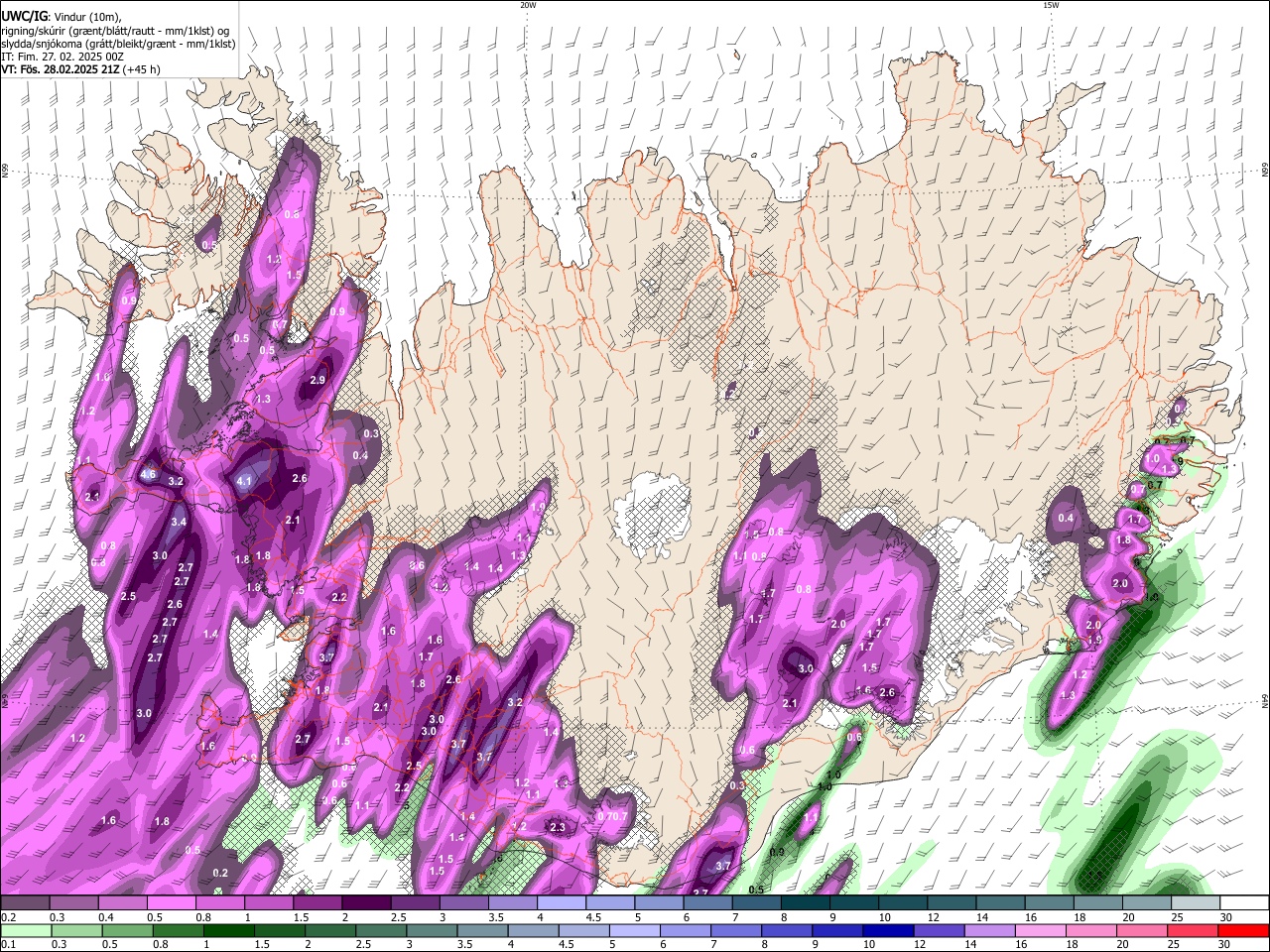Viewport: 1270px width, 952px height.
Task: Click the 0.2 label on upper legend
Action: click(x=8, y=917)
